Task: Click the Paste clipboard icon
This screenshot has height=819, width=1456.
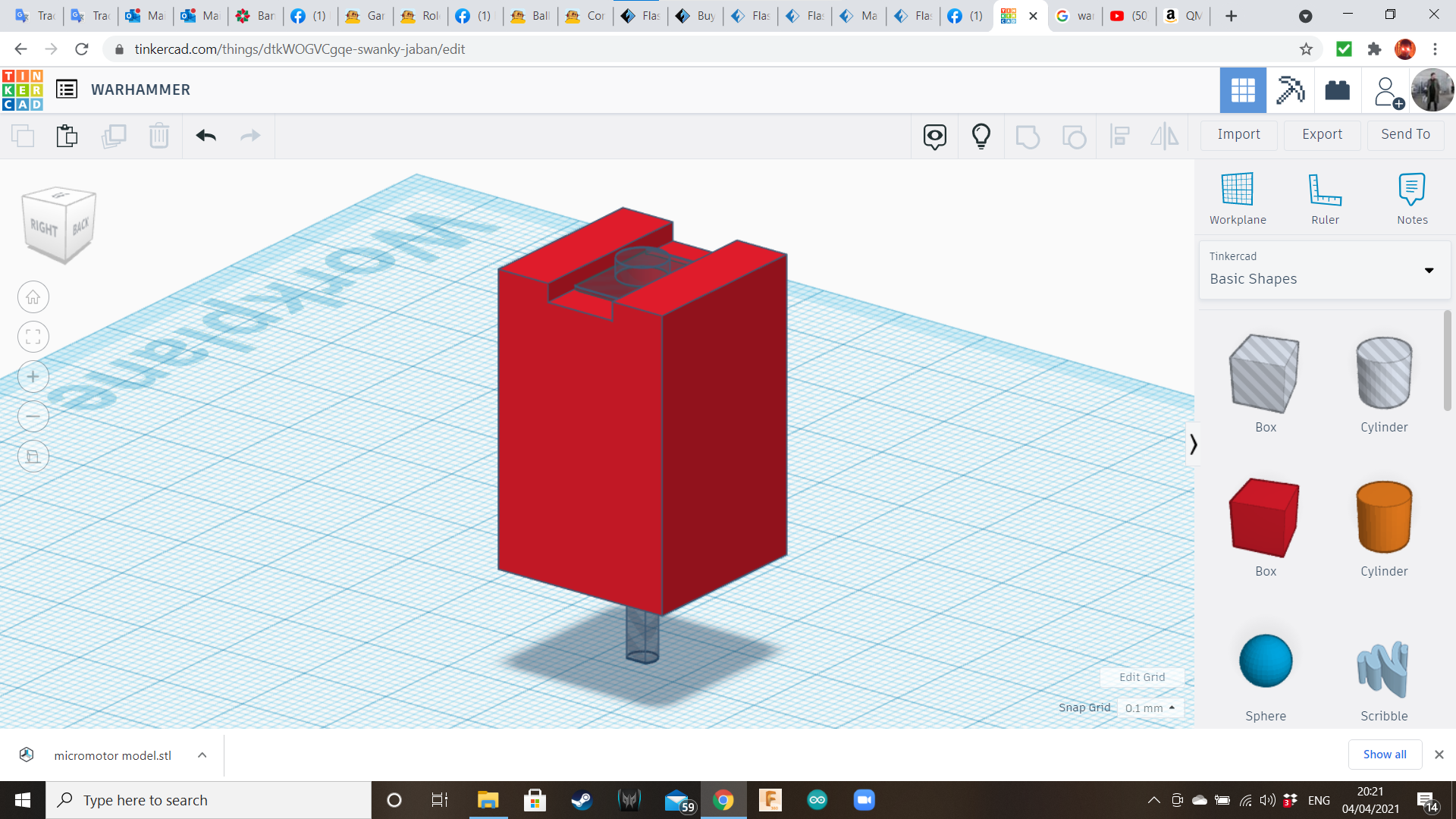Action: [67, 136]
